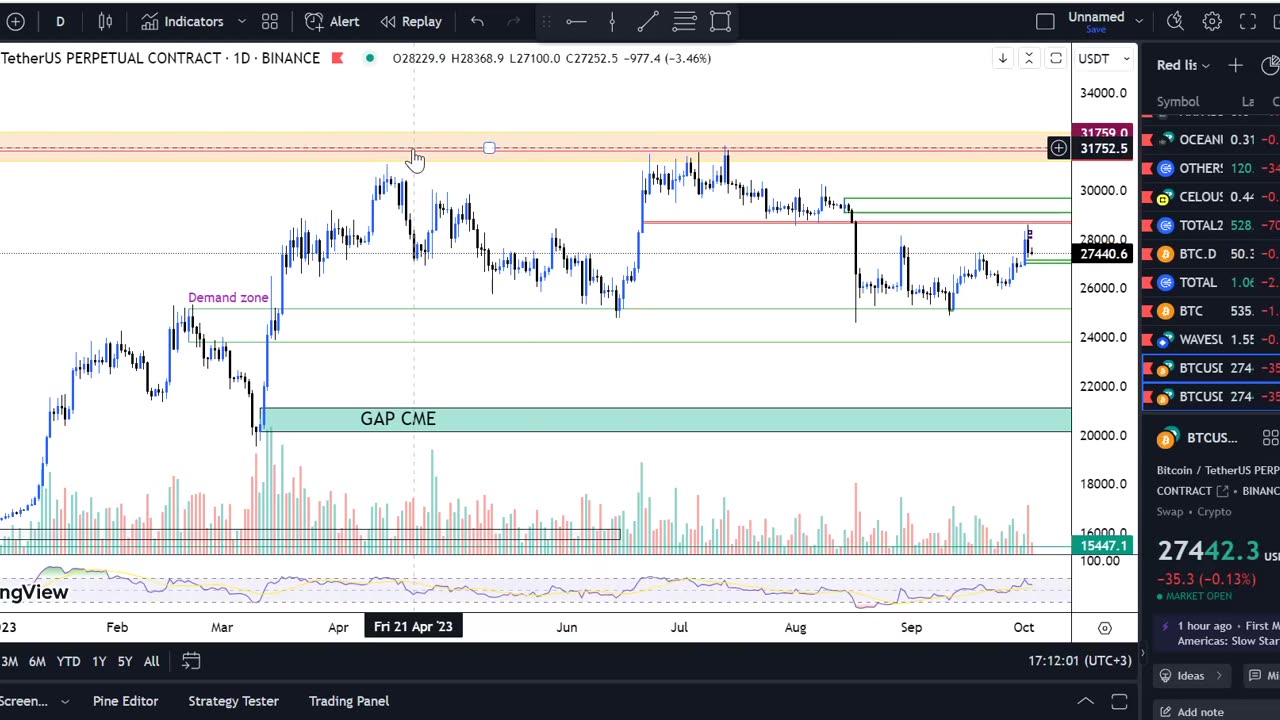Open the Trading Panel tab

coord(348,701)
